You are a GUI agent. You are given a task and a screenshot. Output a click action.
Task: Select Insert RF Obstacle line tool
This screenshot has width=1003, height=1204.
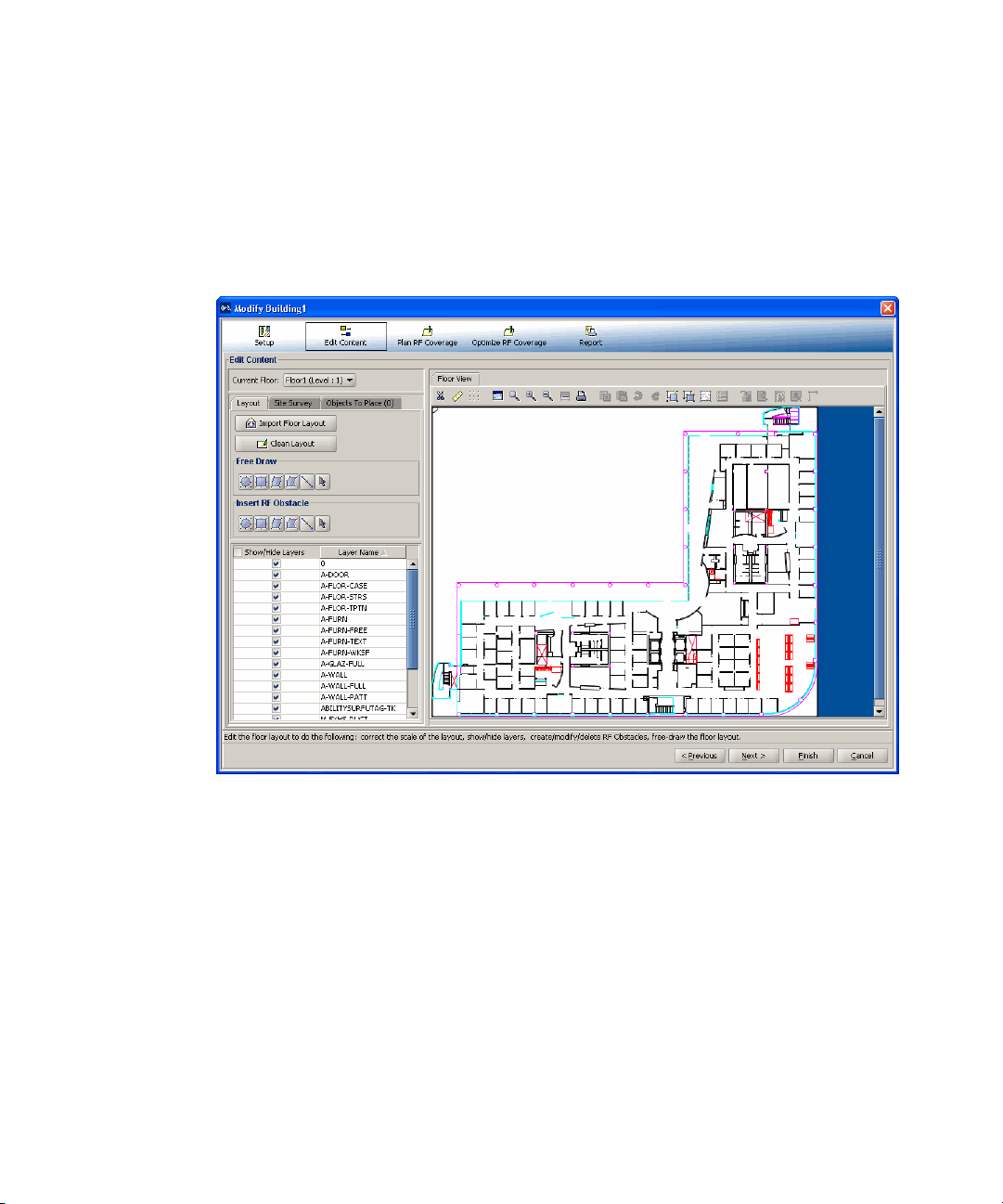point(307,524)
